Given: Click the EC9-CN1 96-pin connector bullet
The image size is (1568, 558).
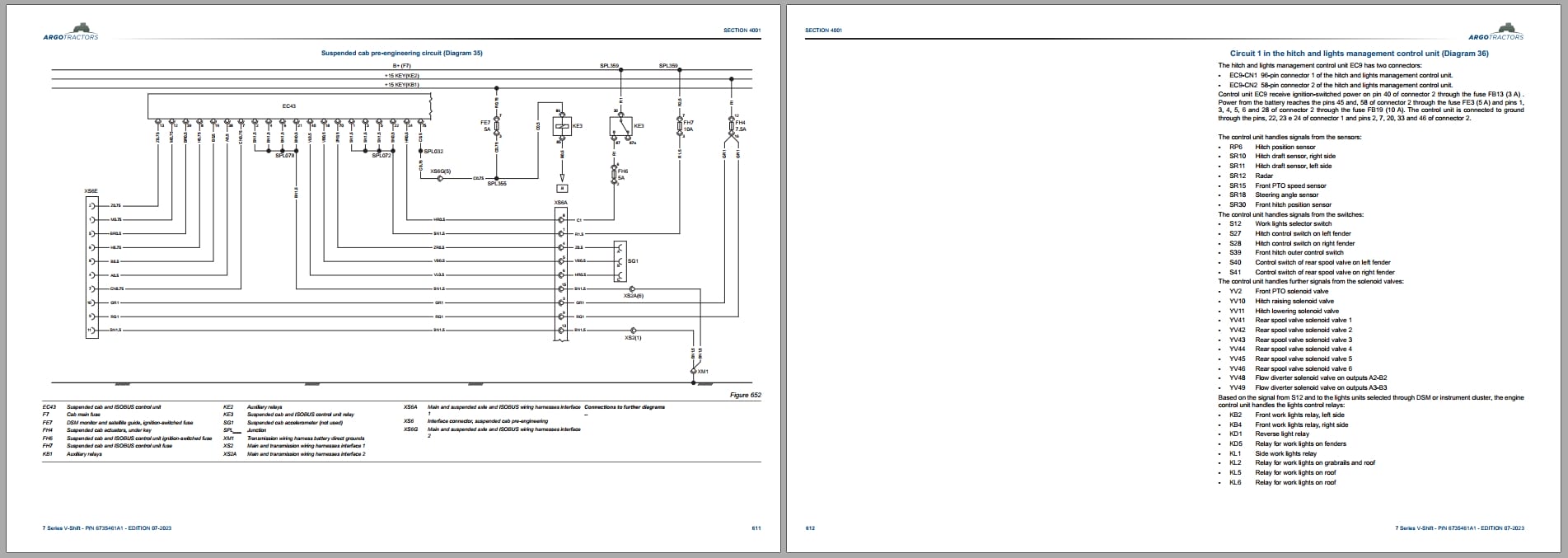Looking at the screenshot, I should [x=1341, y=75].
